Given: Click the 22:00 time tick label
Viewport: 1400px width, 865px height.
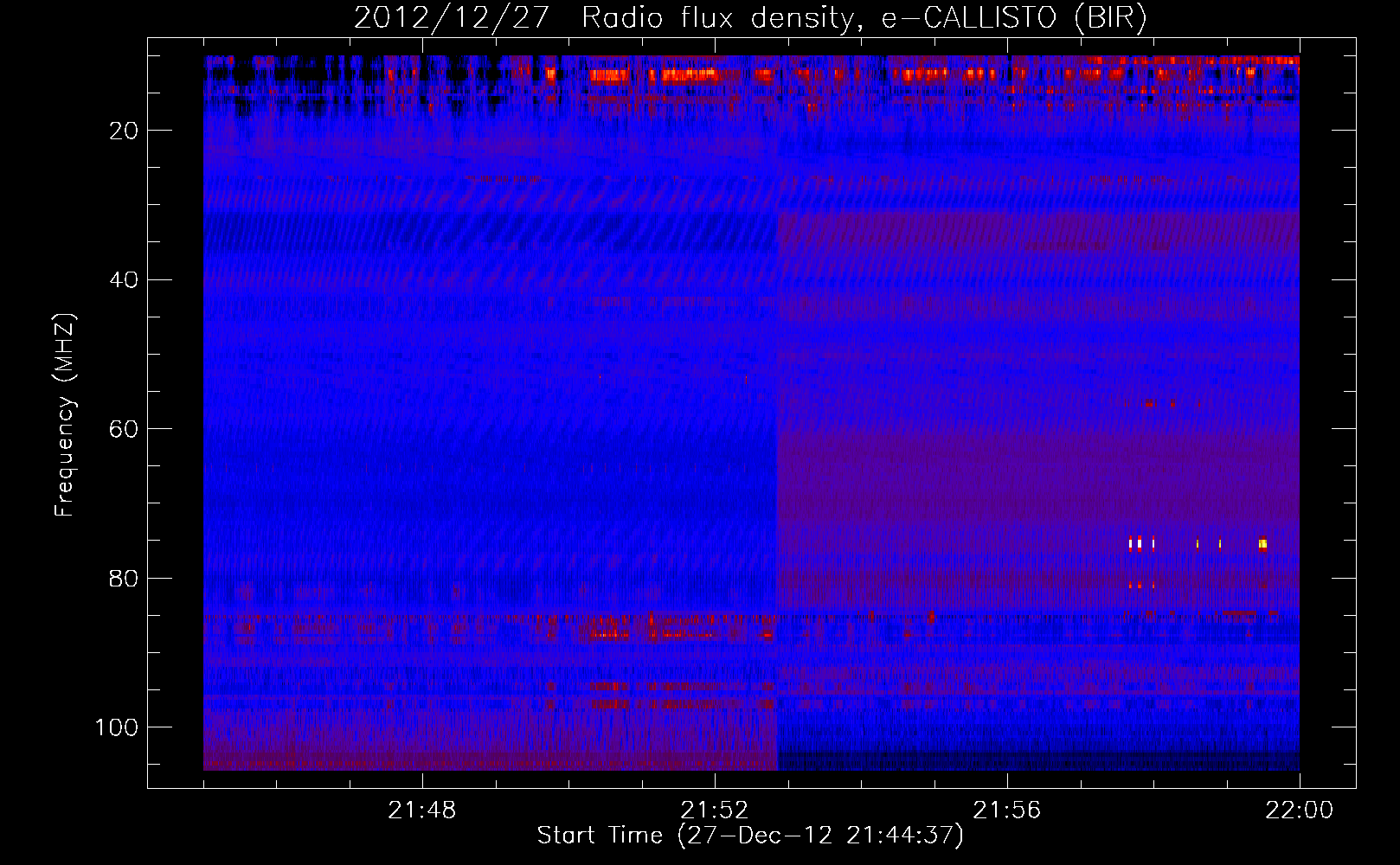Looking at the screenshot, I should pyautogui.click(x=1300, y=811).
